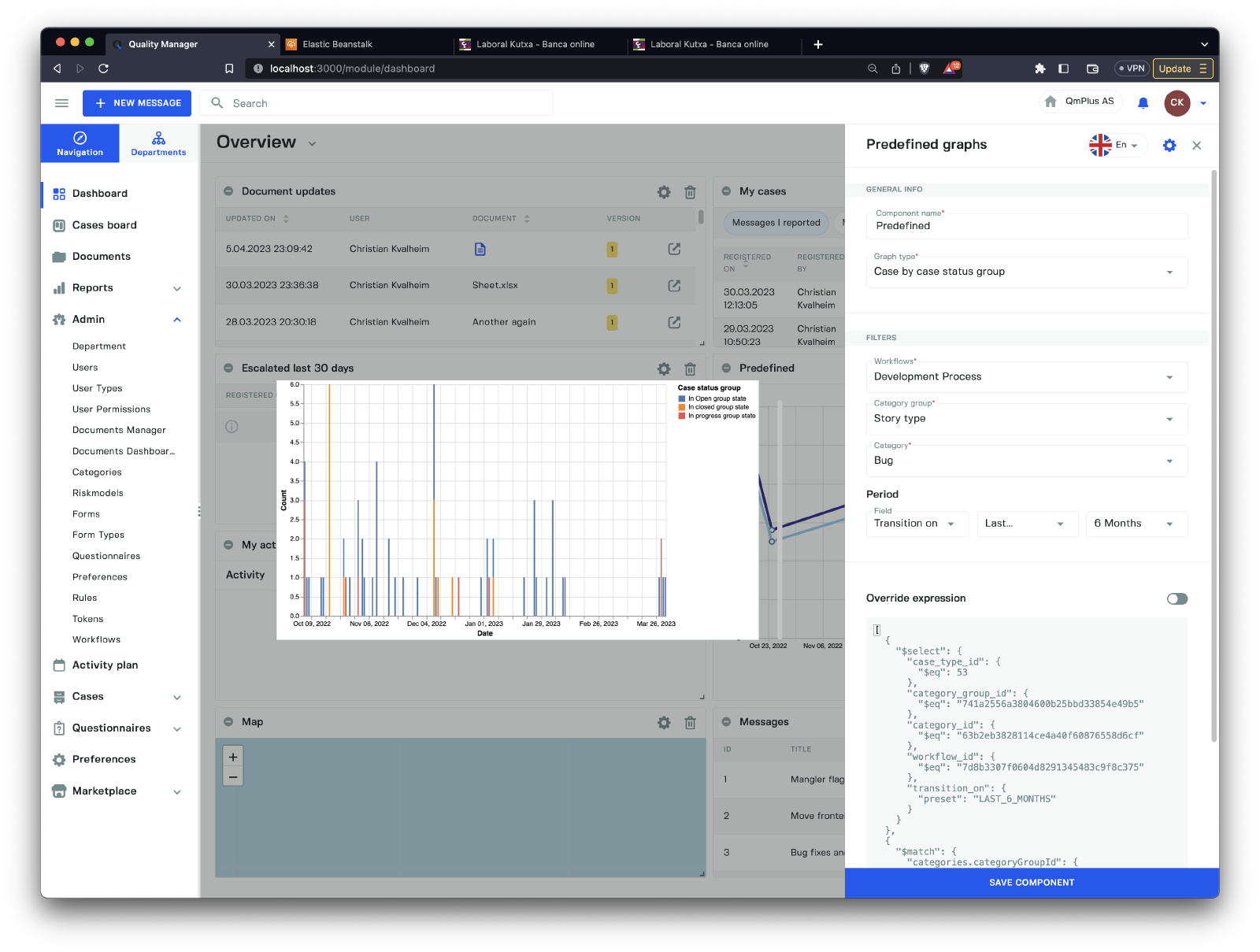Open the Workflows dropdown
This screenshot has height=952, width=1260.
pos(1026,377)
